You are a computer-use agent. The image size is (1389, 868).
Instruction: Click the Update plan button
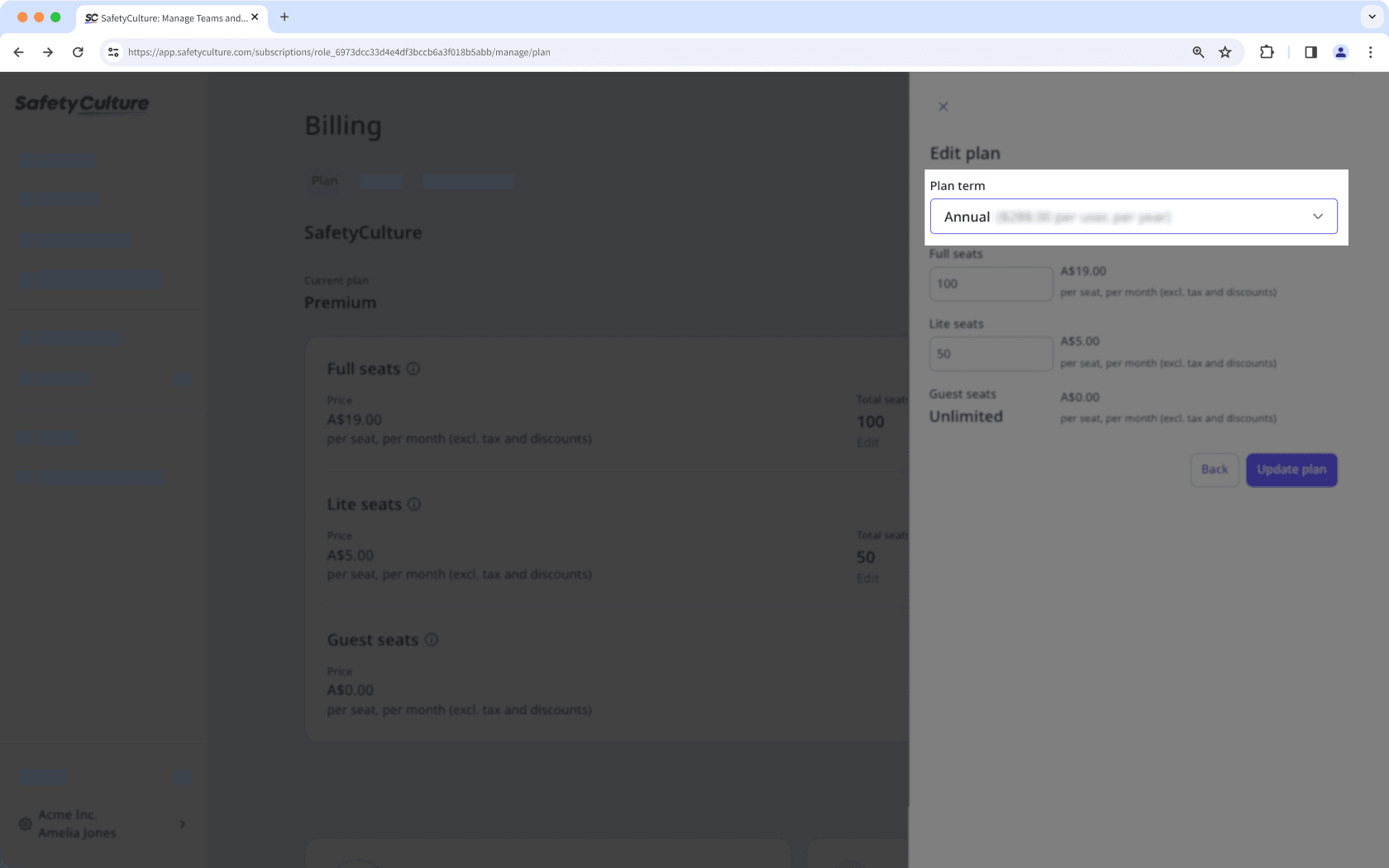click(x=1291, y=470)
